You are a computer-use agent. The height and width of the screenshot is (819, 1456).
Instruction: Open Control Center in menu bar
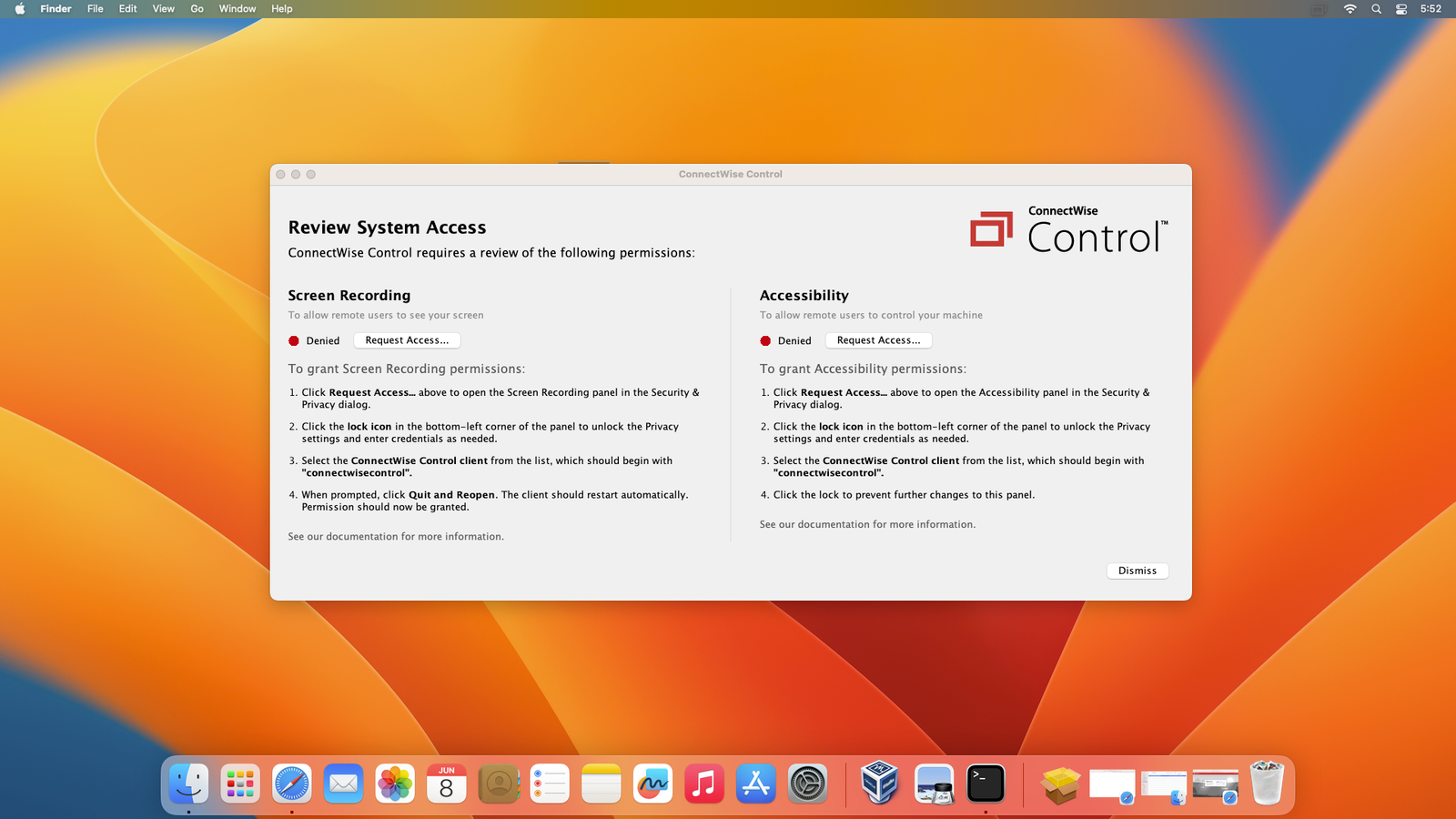coord(1401,9)
